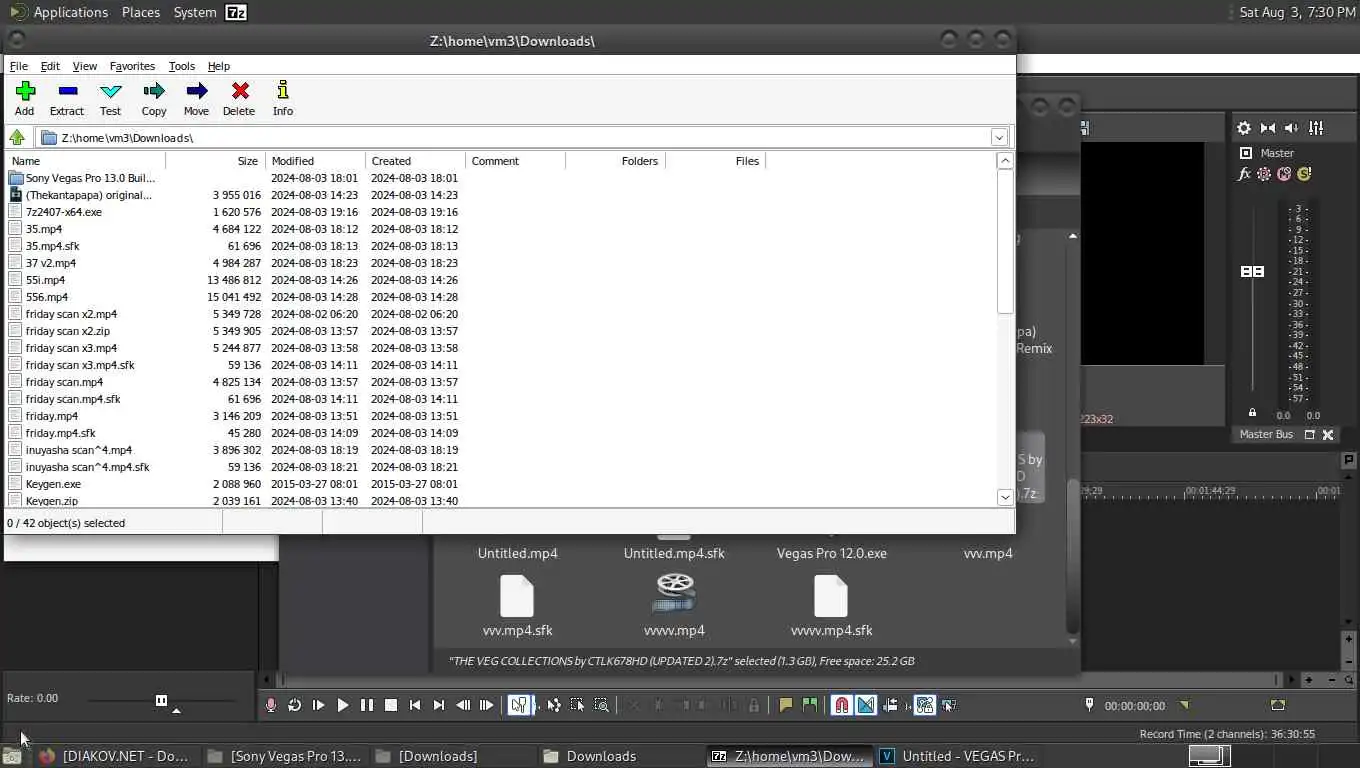The height and width of the screenshot is (768, 1360).
Task: Open the Favorites menu in 7-Zip
Action: point(132,66)
